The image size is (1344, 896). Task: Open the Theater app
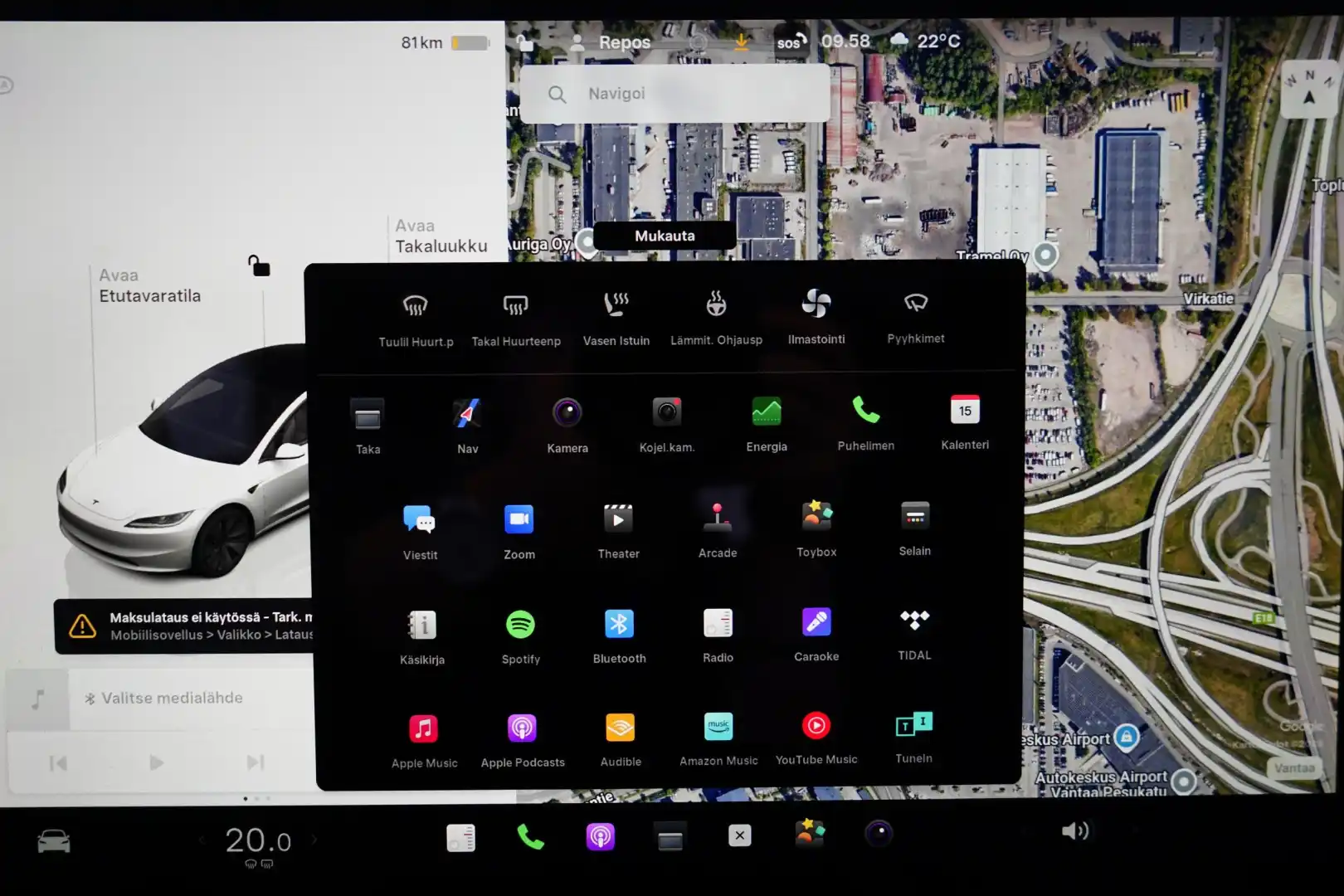(x=618, y=530)
